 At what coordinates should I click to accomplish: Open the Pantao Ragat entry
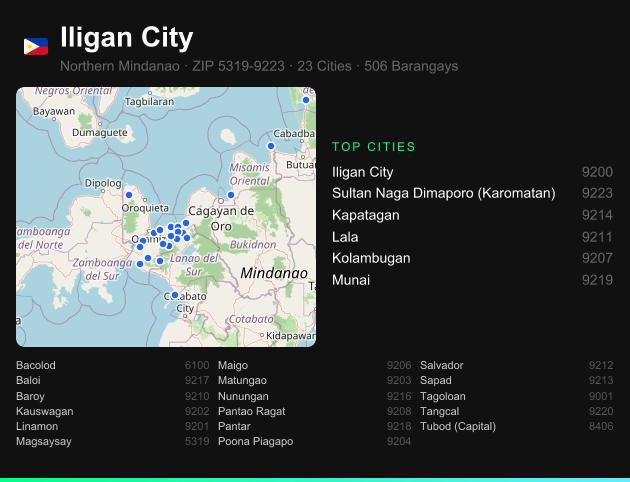[x=315, y=411]
